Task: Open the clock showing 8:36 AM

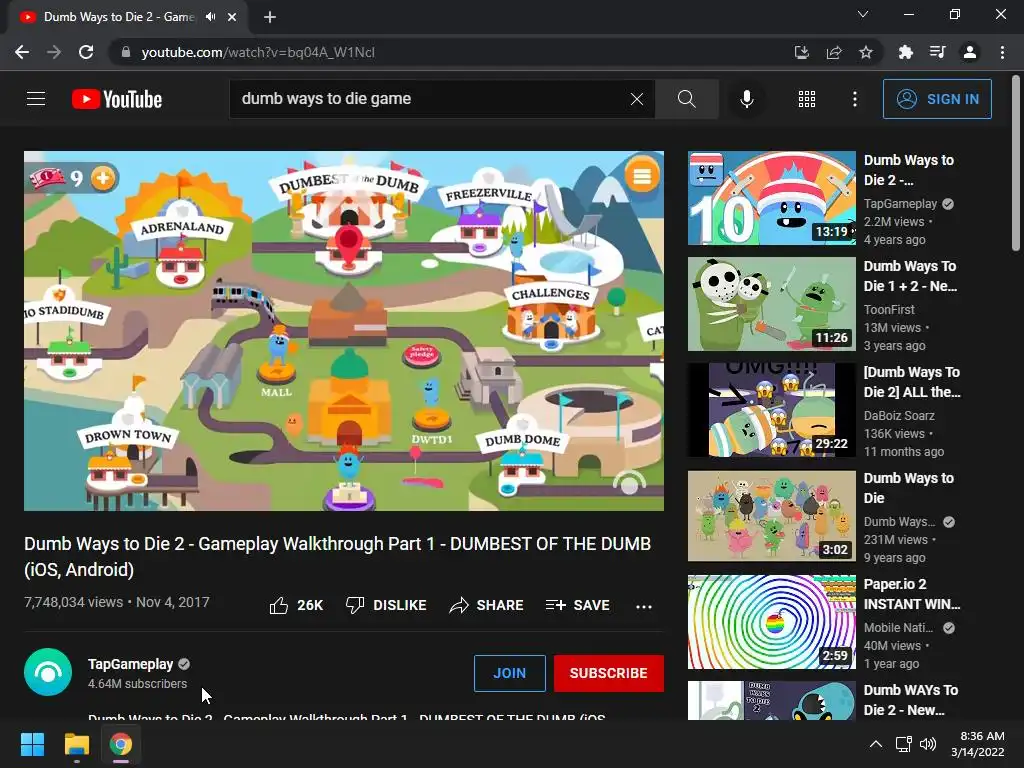Action: (978, 744)
